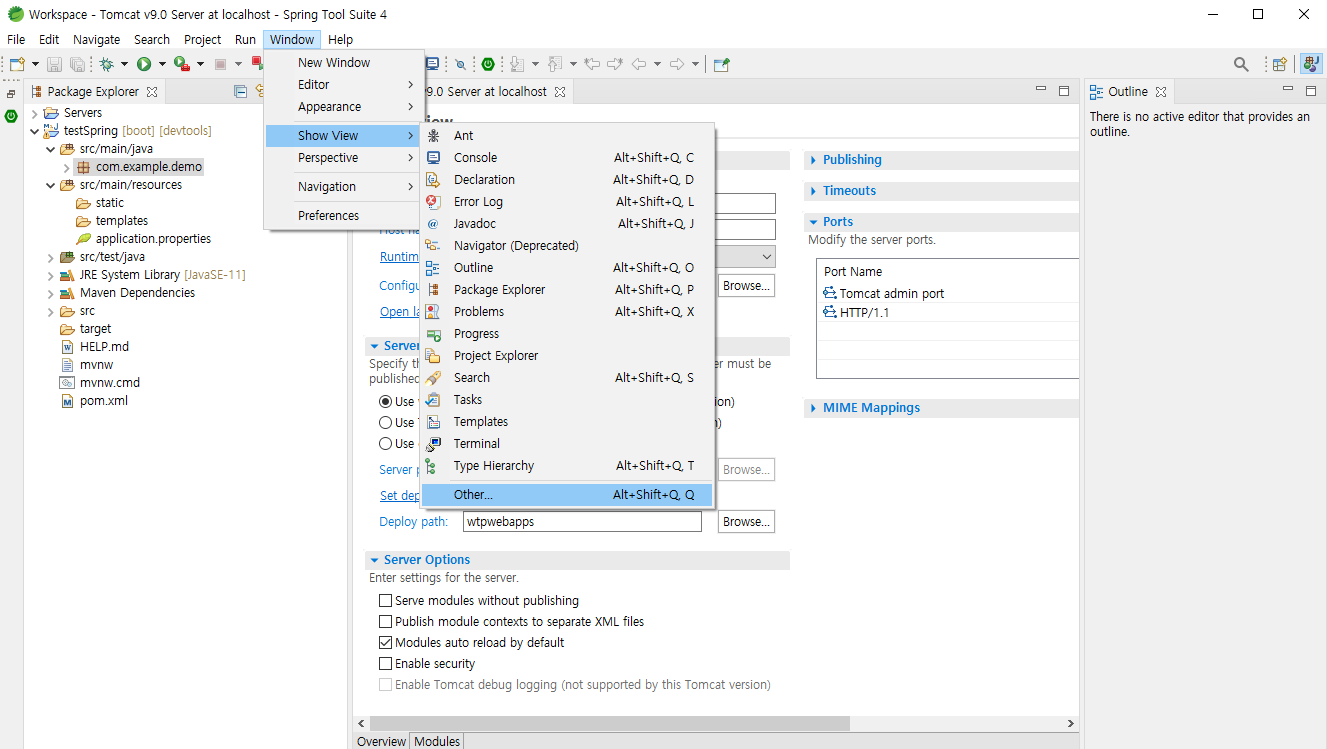Open the Run button dropdown arrow
This screenshot has width=1327, height=749.
tap(162, 64)
